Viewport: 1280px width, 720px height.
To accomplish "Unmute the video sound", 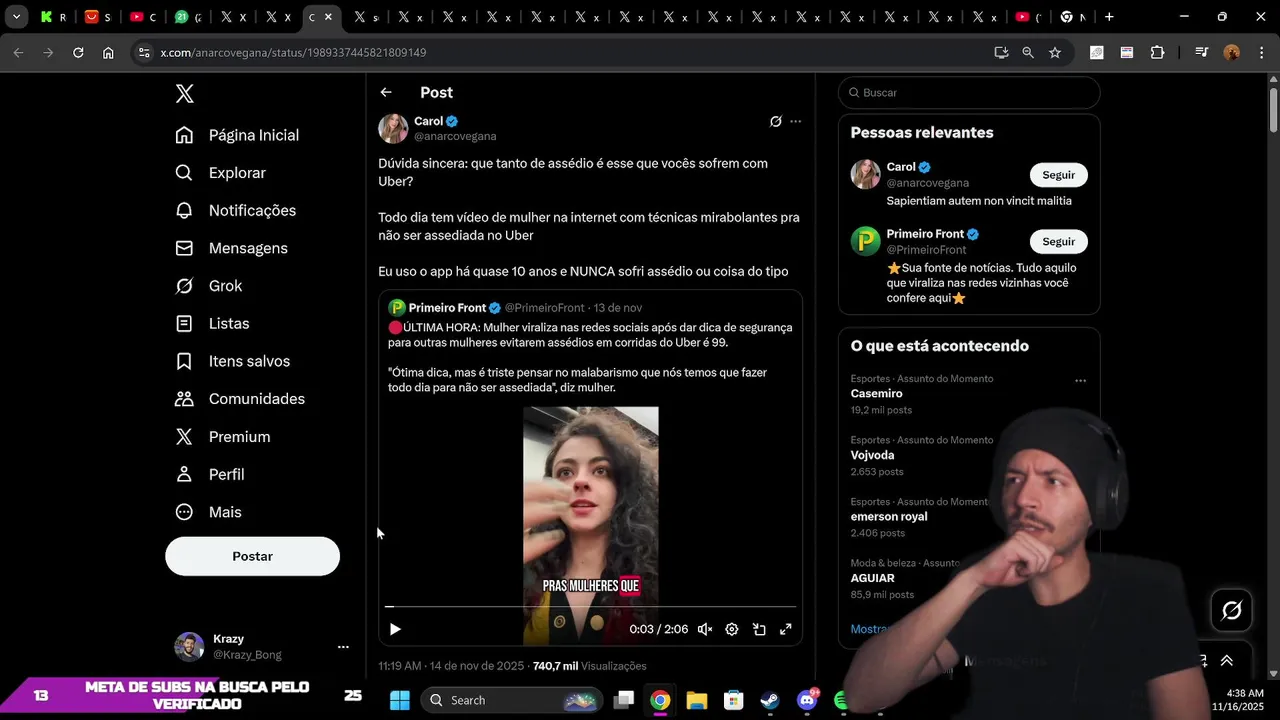I will coord(705,629).
